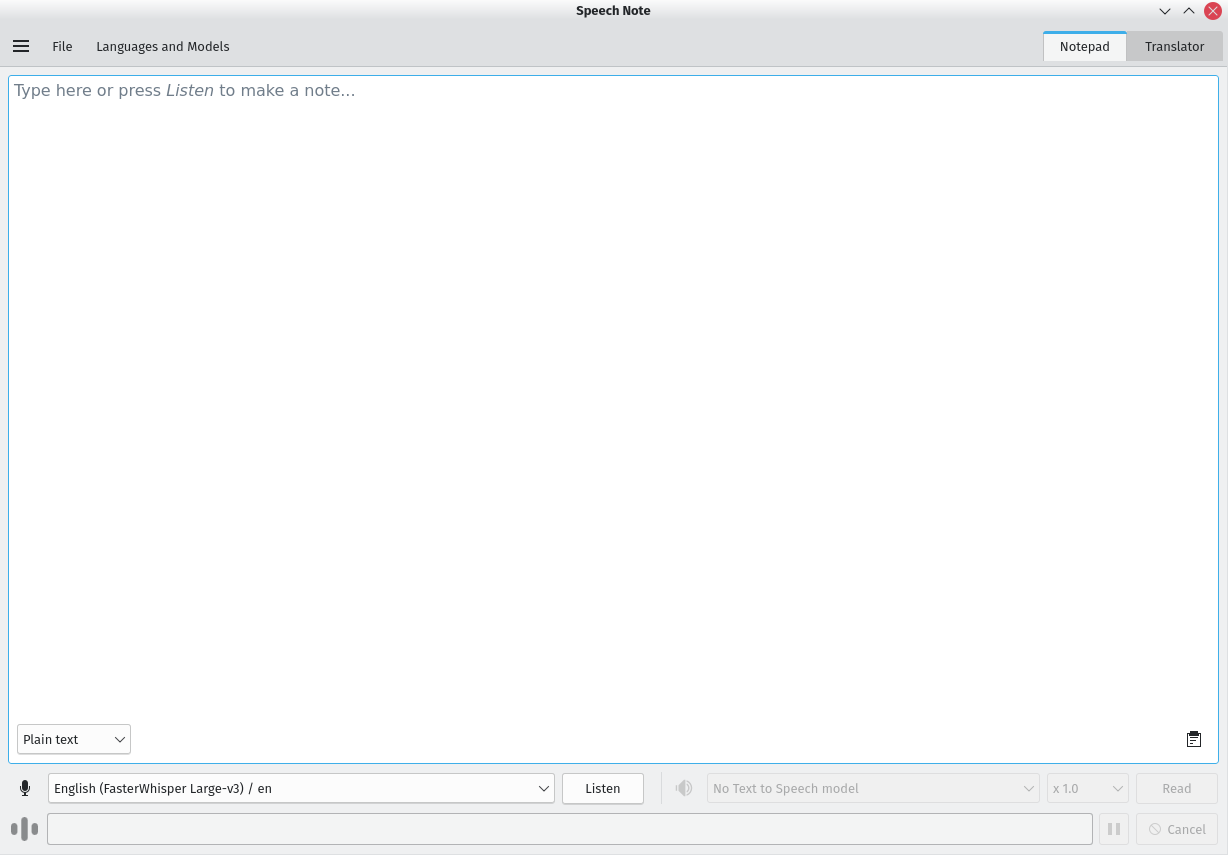Click the Read button
This screenshot has width=1228, height=855.
[x=1177, y=788]
